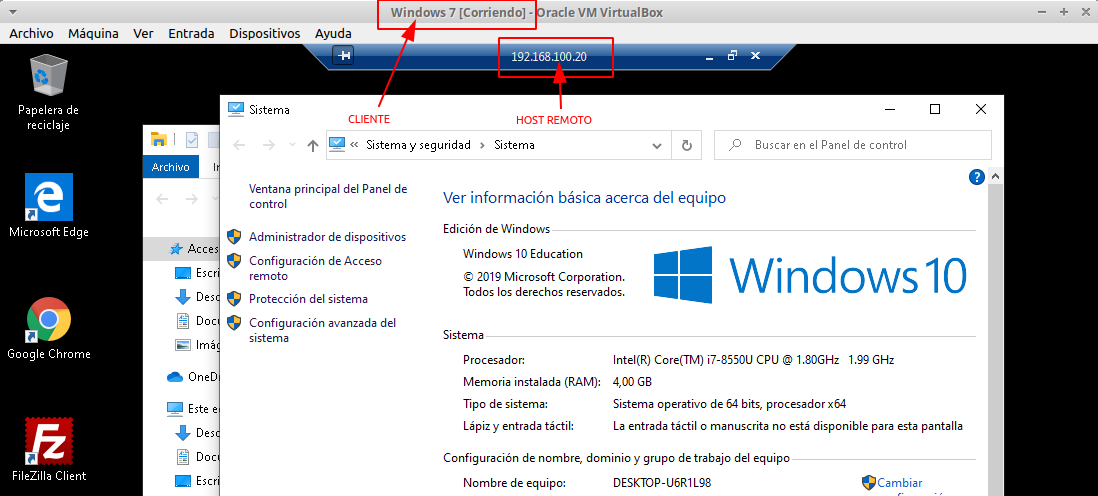Expand the address bar history dropdown
The image size is (1098, 496).
[657, 146]
